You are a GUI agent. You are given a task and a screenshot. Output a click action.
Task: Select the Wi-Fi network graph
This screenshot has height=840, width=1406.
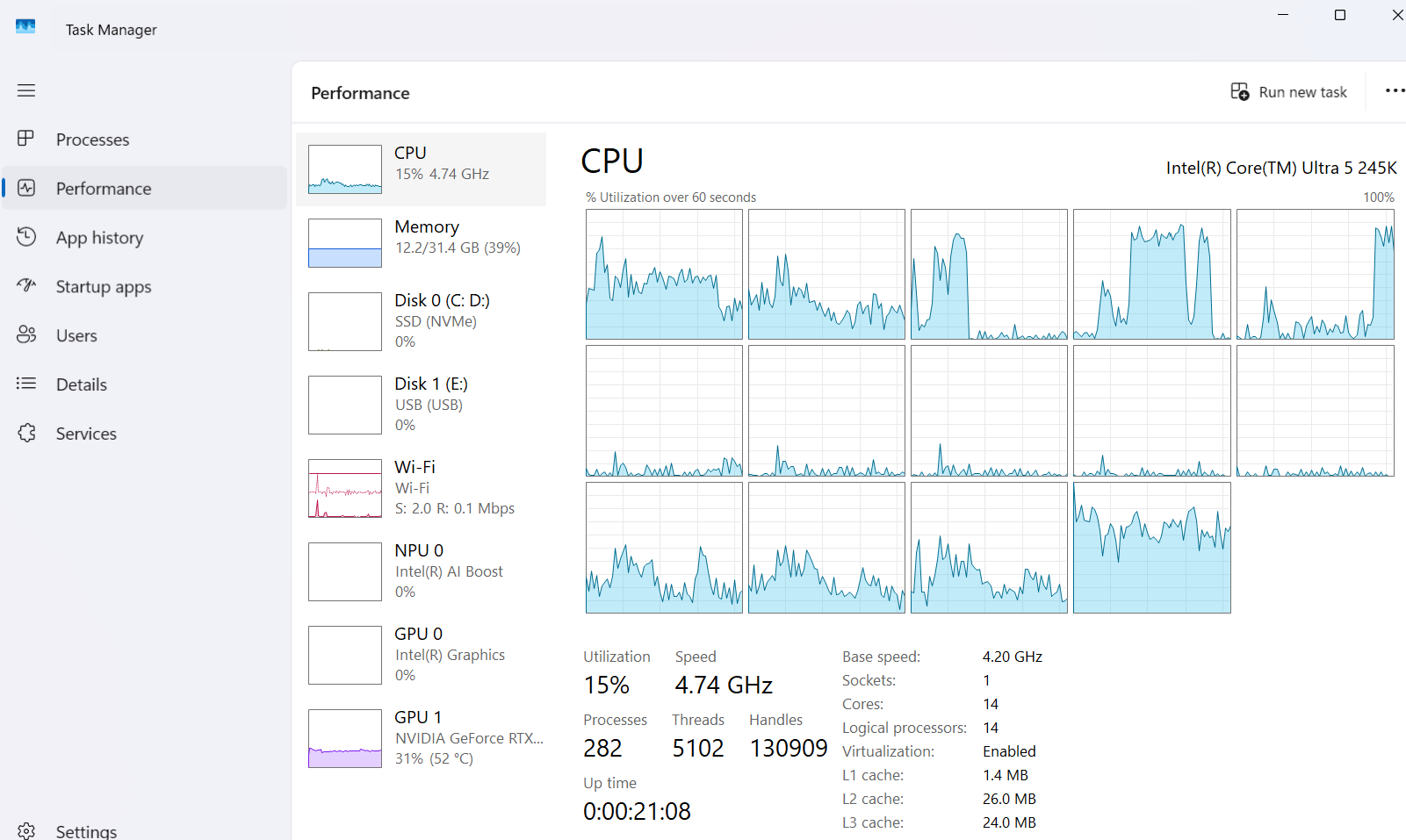[x=345, y=489]
